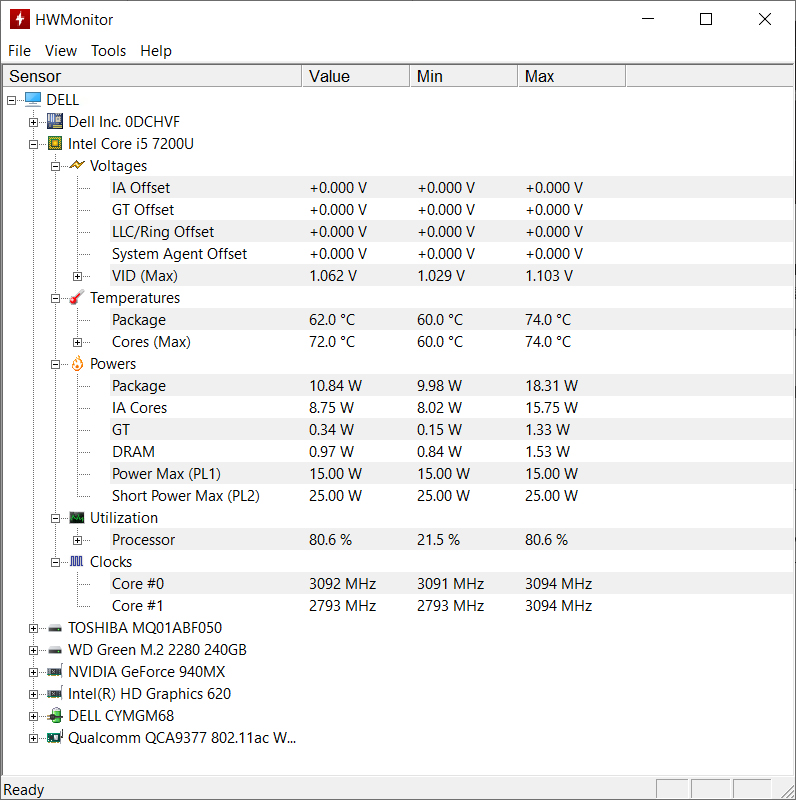Collapse the Clocks group

coord(55,562)
